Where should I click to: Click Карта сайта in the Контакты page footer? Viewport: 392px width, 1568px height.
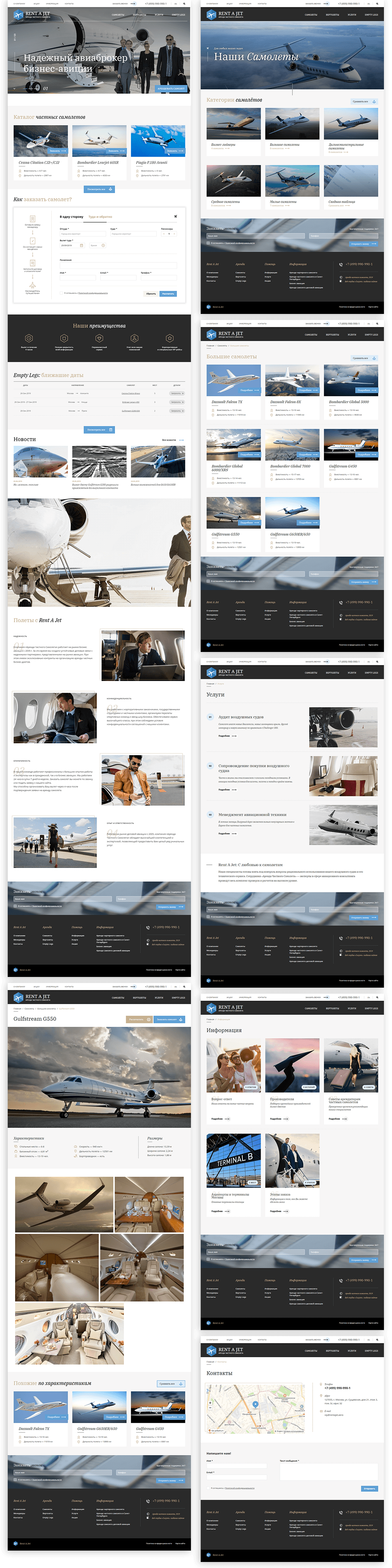pos(373,1555)
